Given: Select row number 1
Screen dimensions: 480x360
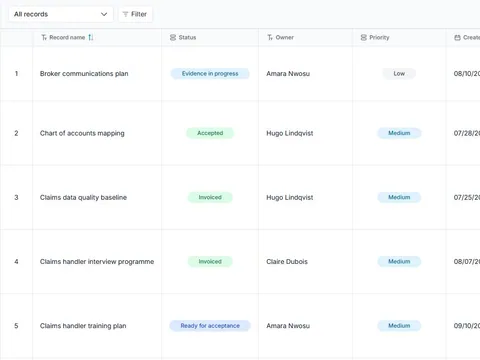Looking at the screenshot, I should coord(16,74).
